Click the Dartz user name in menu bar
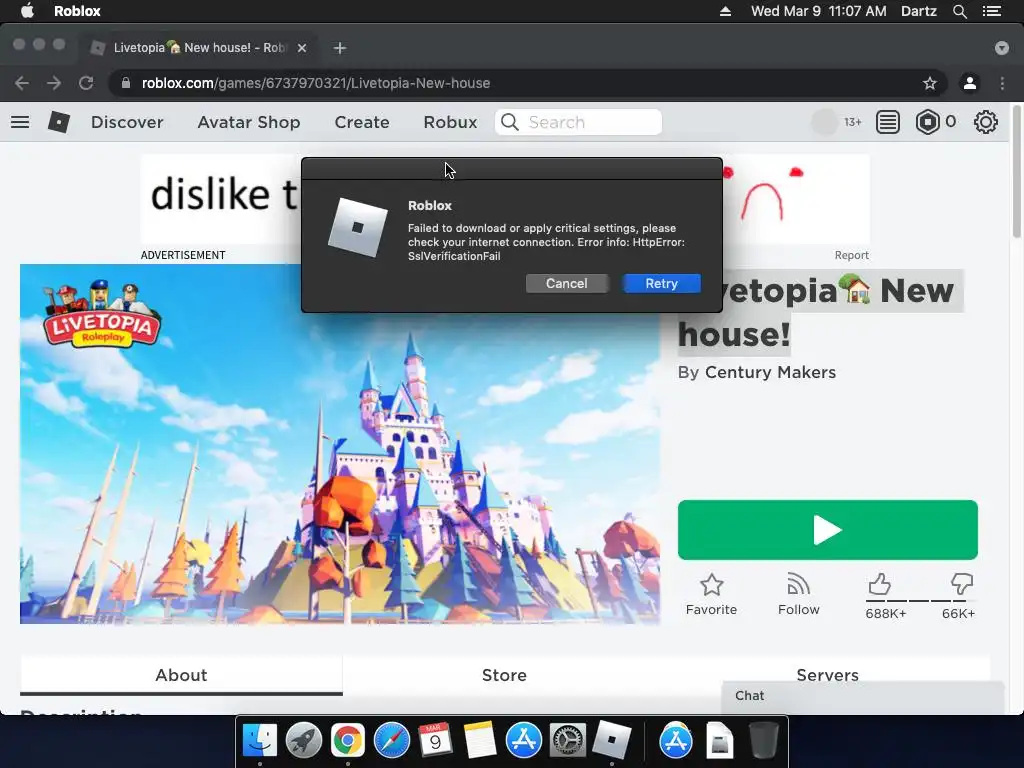 click(918, 11)
